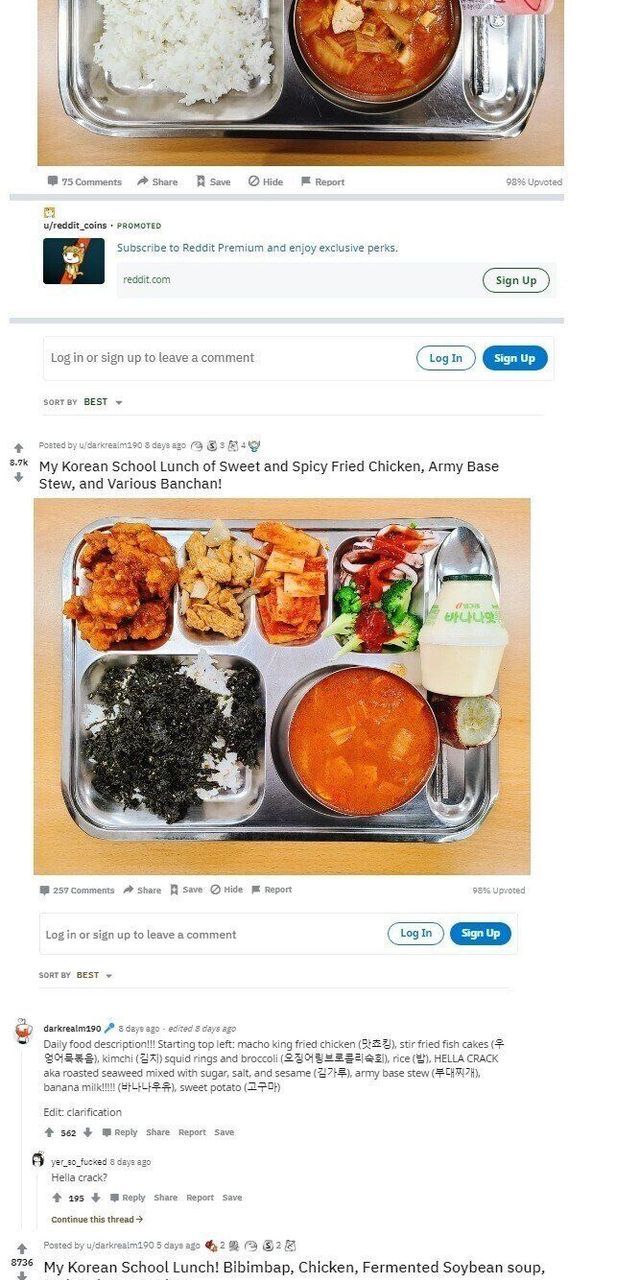The height and width of the screenshot is (1280, 640).
Task: Save the fried chicken post
Action: 186,889
